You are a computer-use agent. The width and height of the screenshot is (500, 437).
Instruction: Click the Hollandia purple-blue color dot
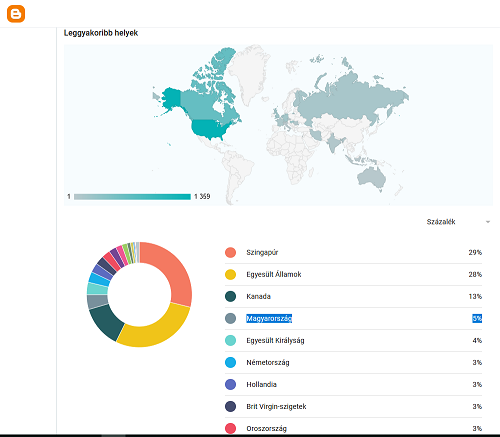[x=230, y=384]
